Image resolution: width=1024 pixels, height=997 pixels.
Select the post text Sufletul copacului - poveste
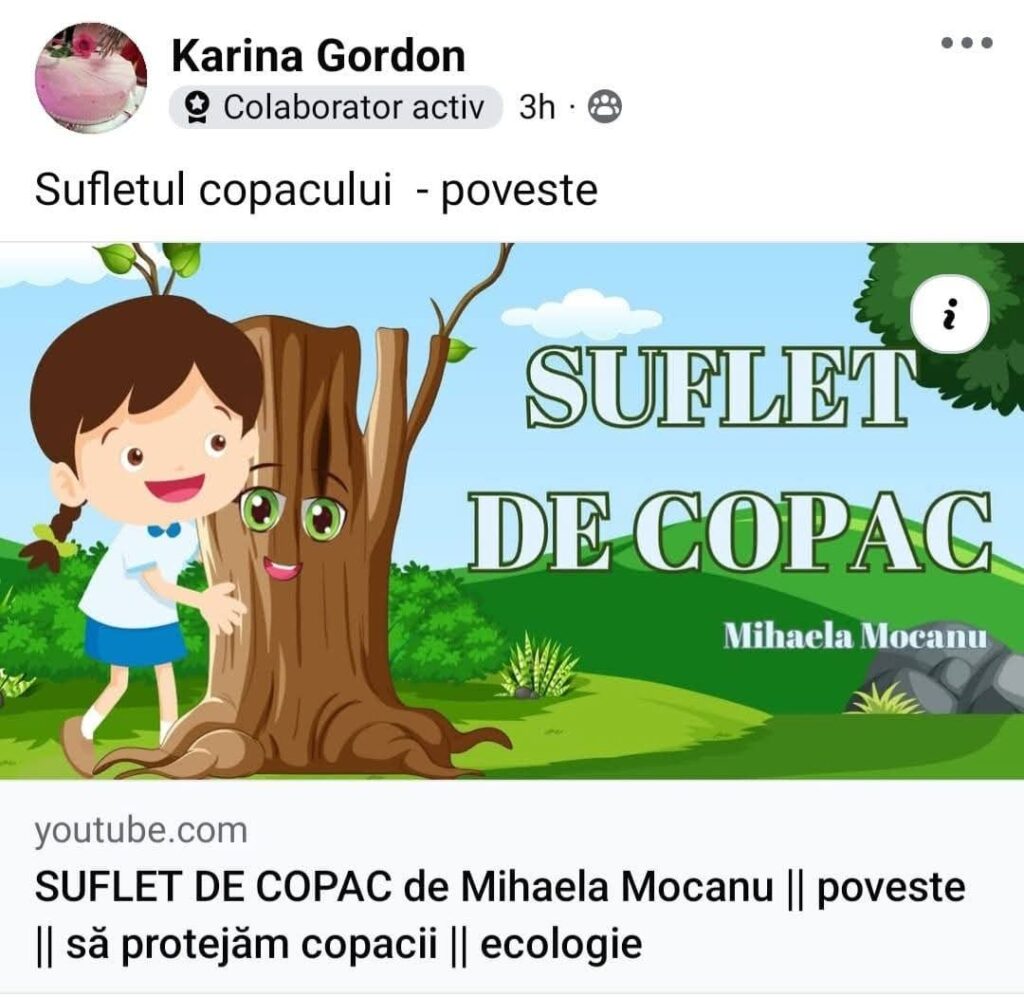click(316, 191)
